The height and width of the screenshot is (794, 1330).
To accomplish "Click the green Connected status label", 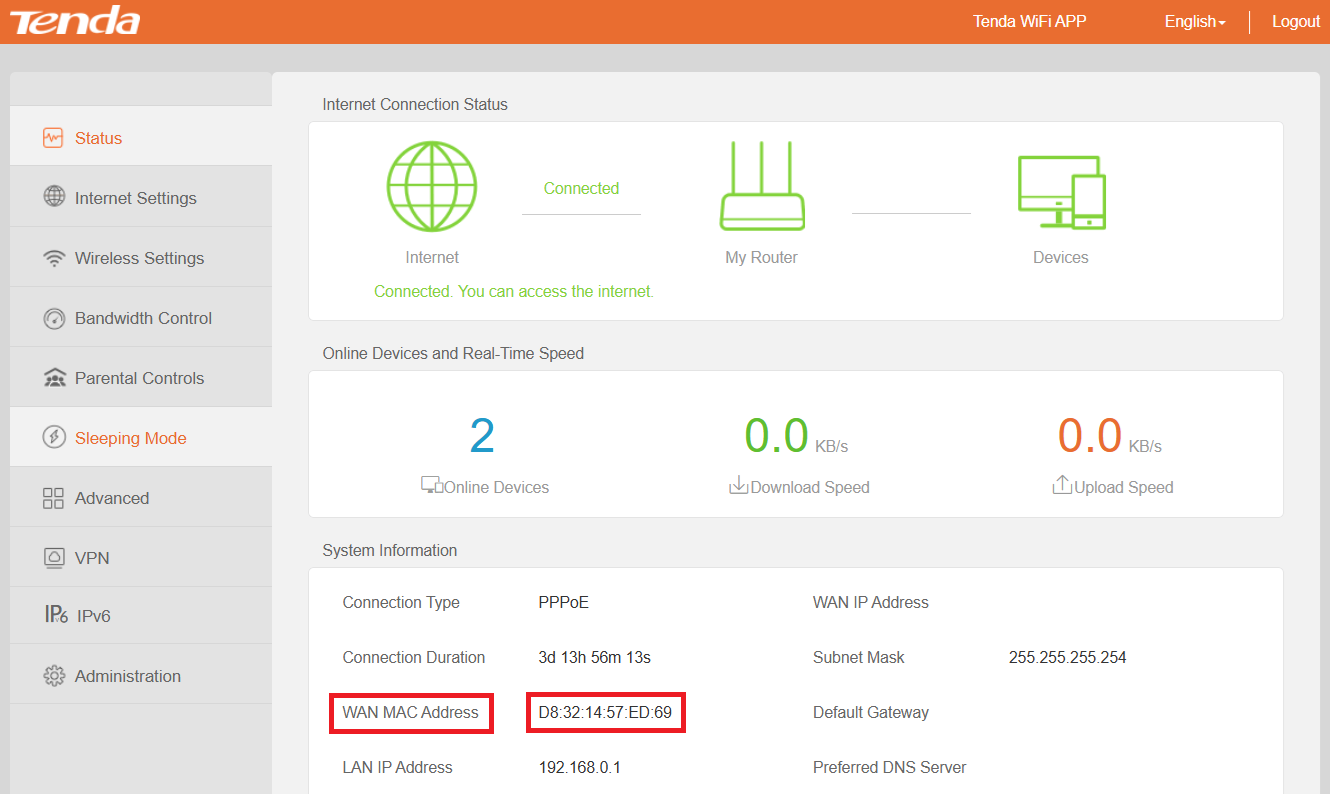I will point(581,188).
